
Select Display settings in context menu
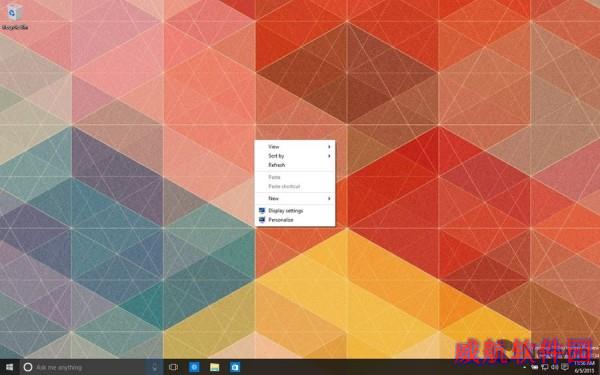coord(295,210)
